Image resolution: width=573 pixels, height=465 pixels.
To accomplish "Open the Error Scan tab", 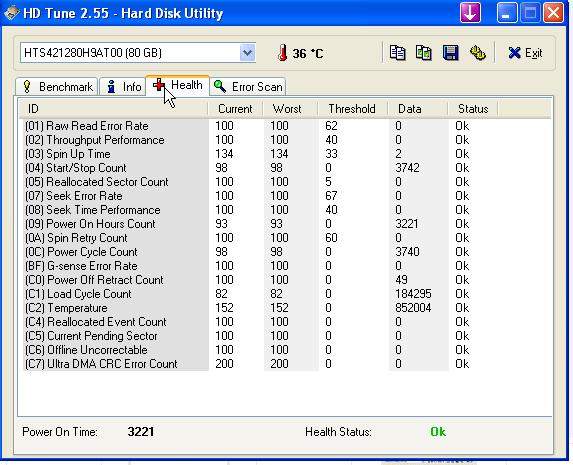I will click(248, 87).
